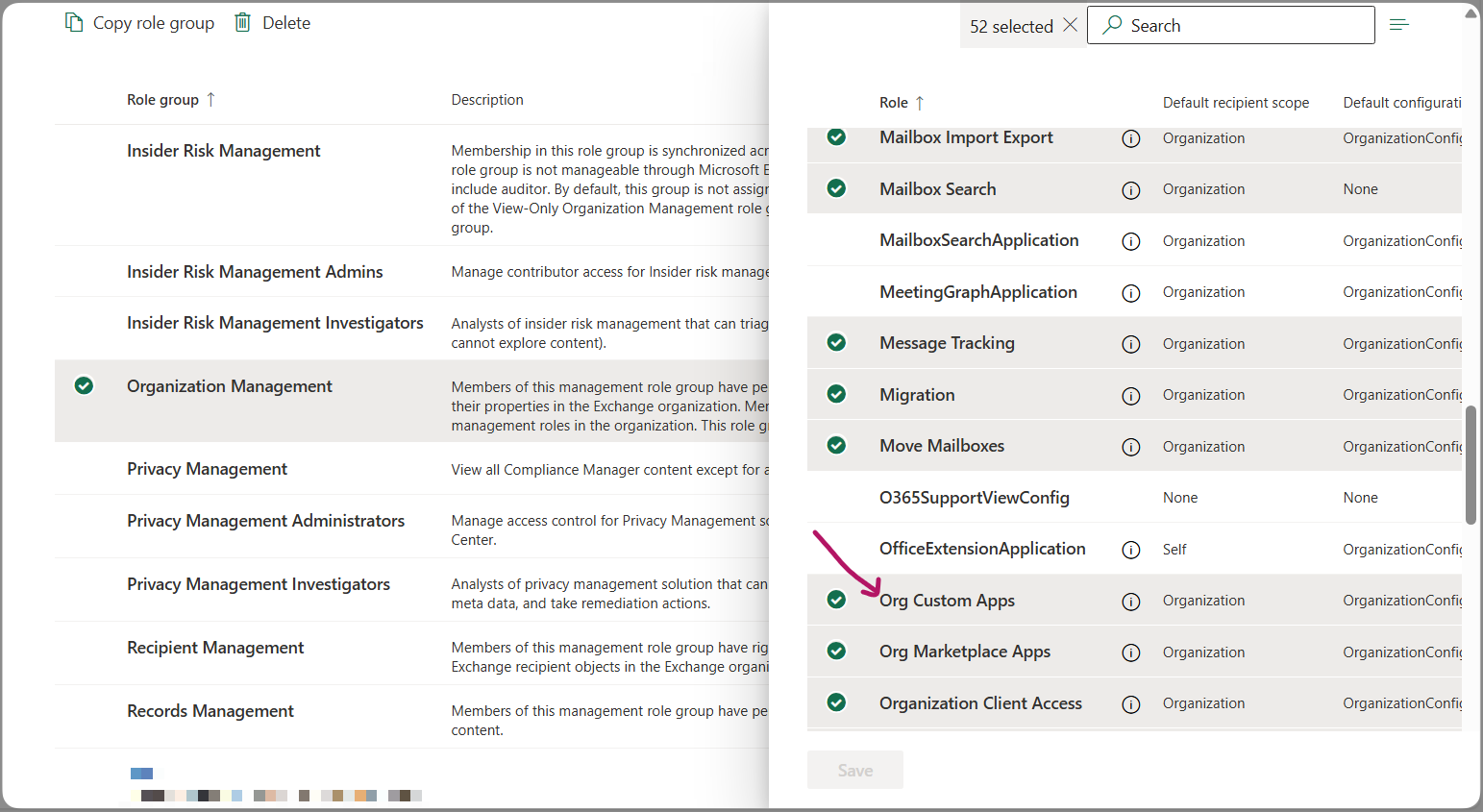The width and height of the screenshot is (1483, 812).
Task: Click the Save button
Action: (855, 770)
